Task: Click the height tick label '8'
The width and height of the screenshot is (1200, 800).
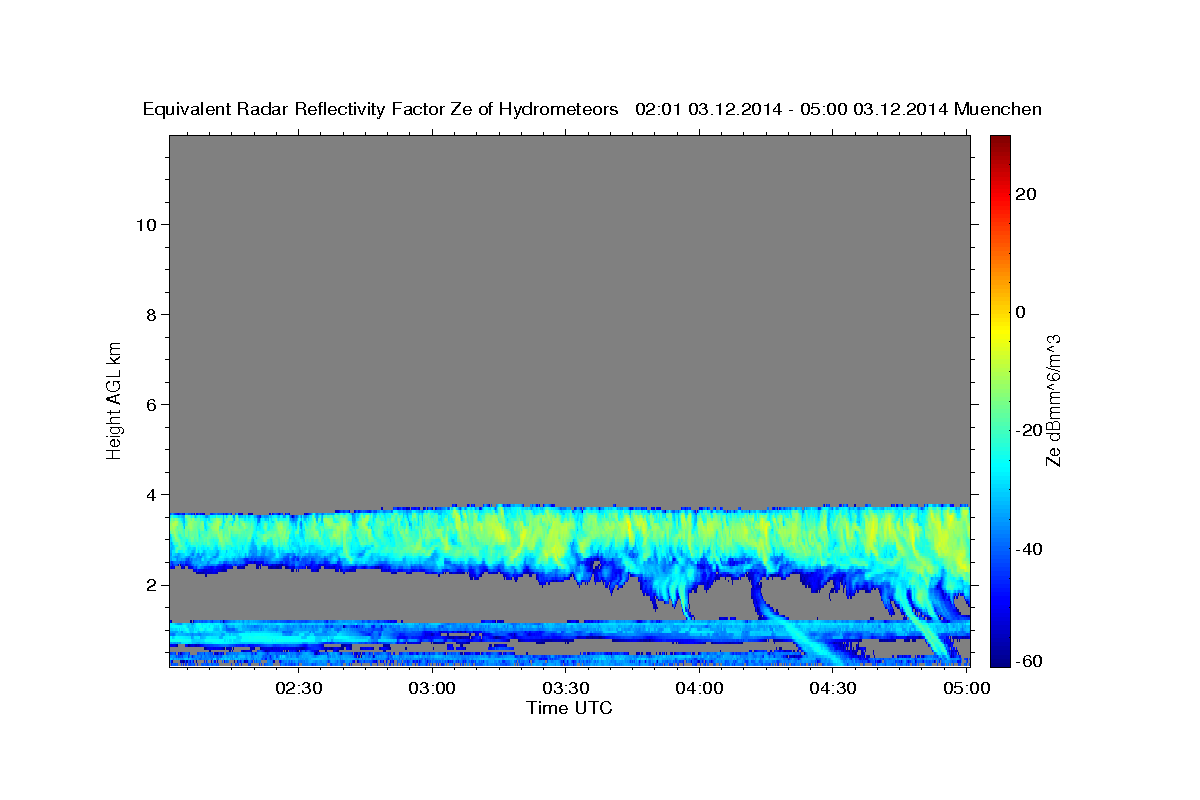Action: (x=150, y=314)
